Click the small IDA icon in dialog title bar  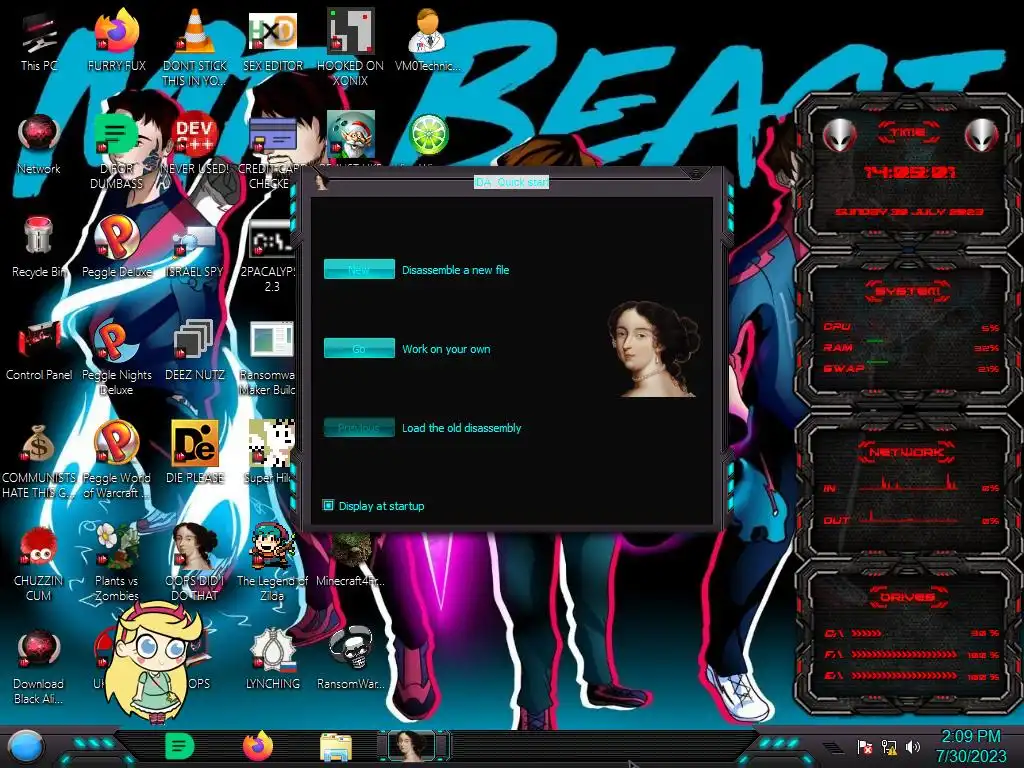321,182
